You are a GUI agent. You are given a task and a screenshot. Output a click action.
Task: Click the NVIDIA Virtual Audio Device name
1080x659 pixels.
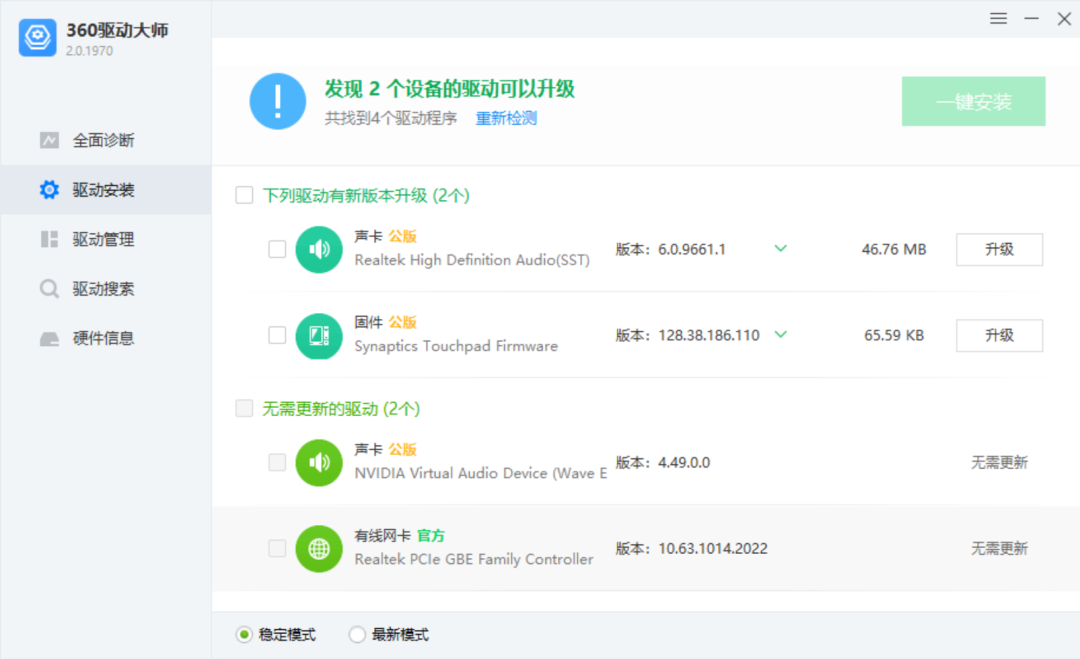[x=481, y=473]
